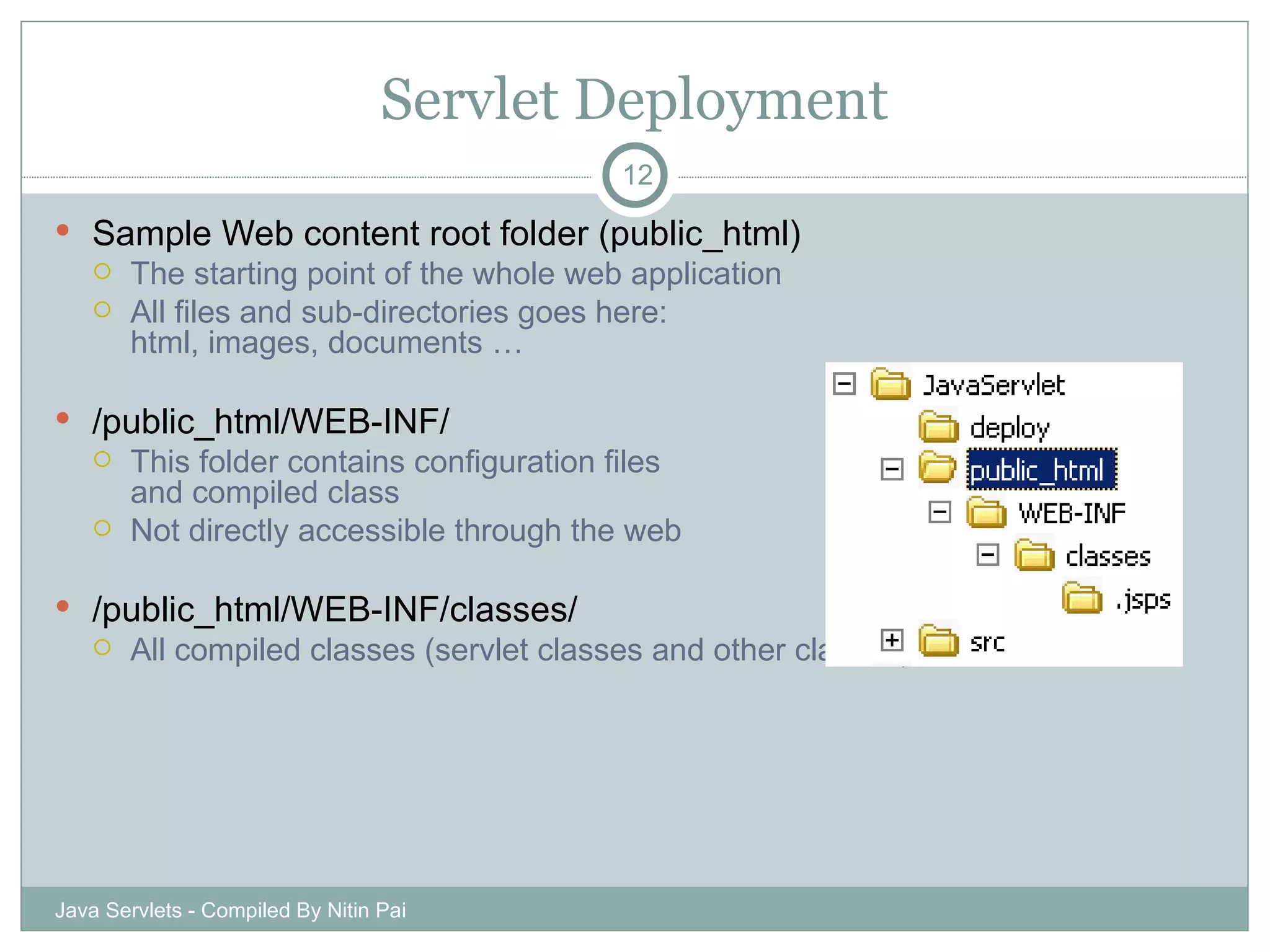
Task: Click the classes folder icon
Action: click(1034, 555)
